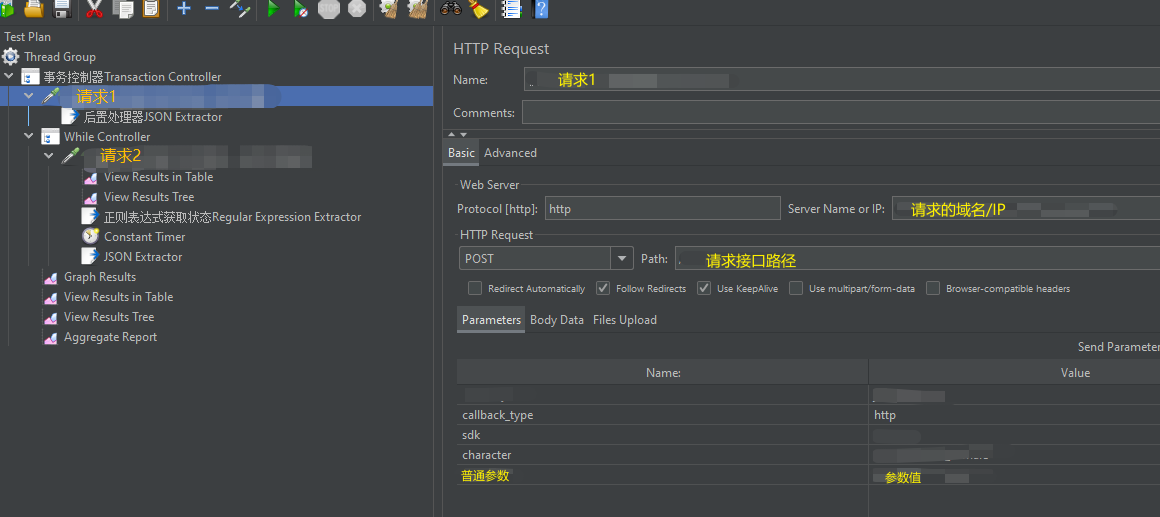
Task: Select the callback_type parameter cell
Action: [662, 415]
